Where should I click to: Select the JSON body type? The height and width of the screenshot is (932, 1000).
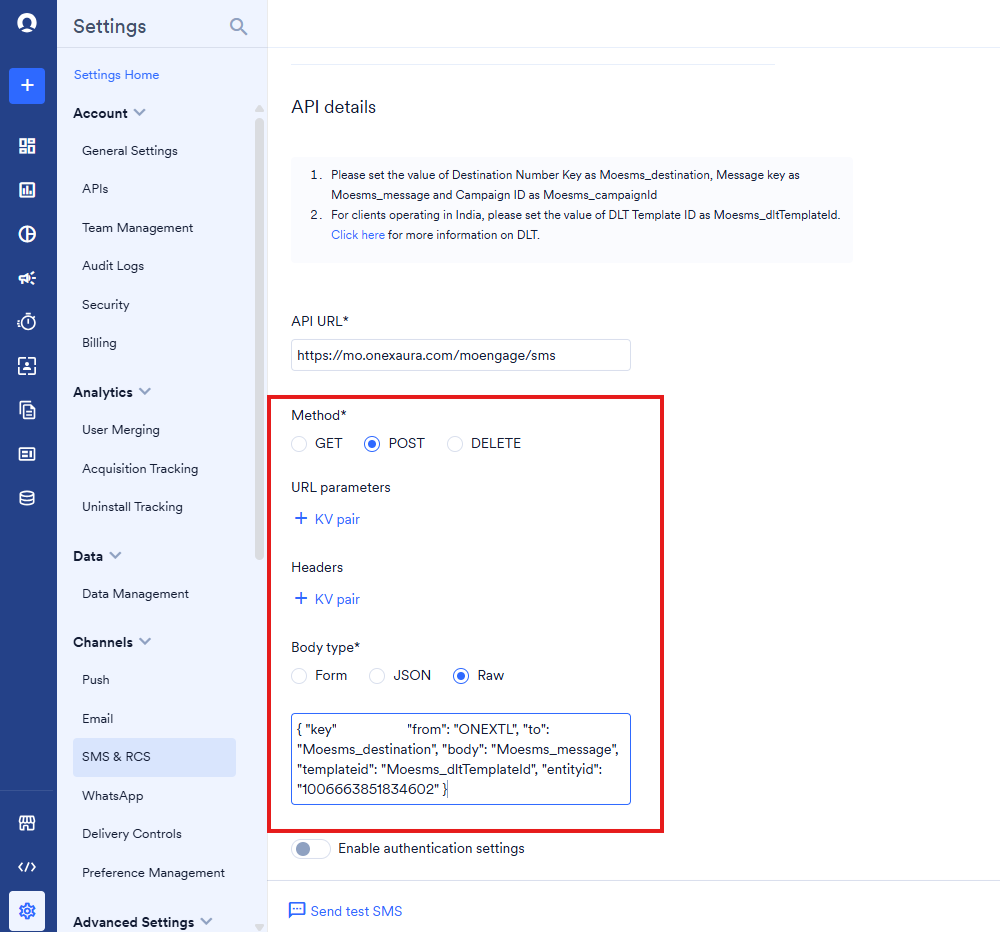377,676
